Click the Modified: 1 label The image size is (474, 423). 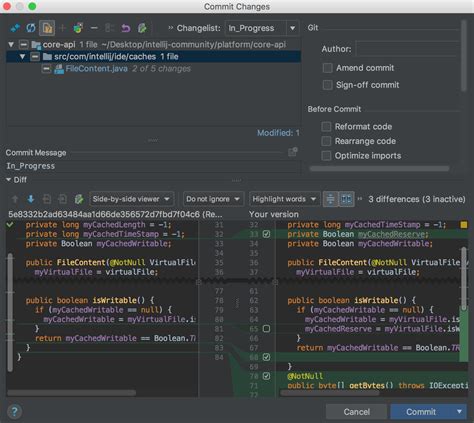(x=278, y=133)
